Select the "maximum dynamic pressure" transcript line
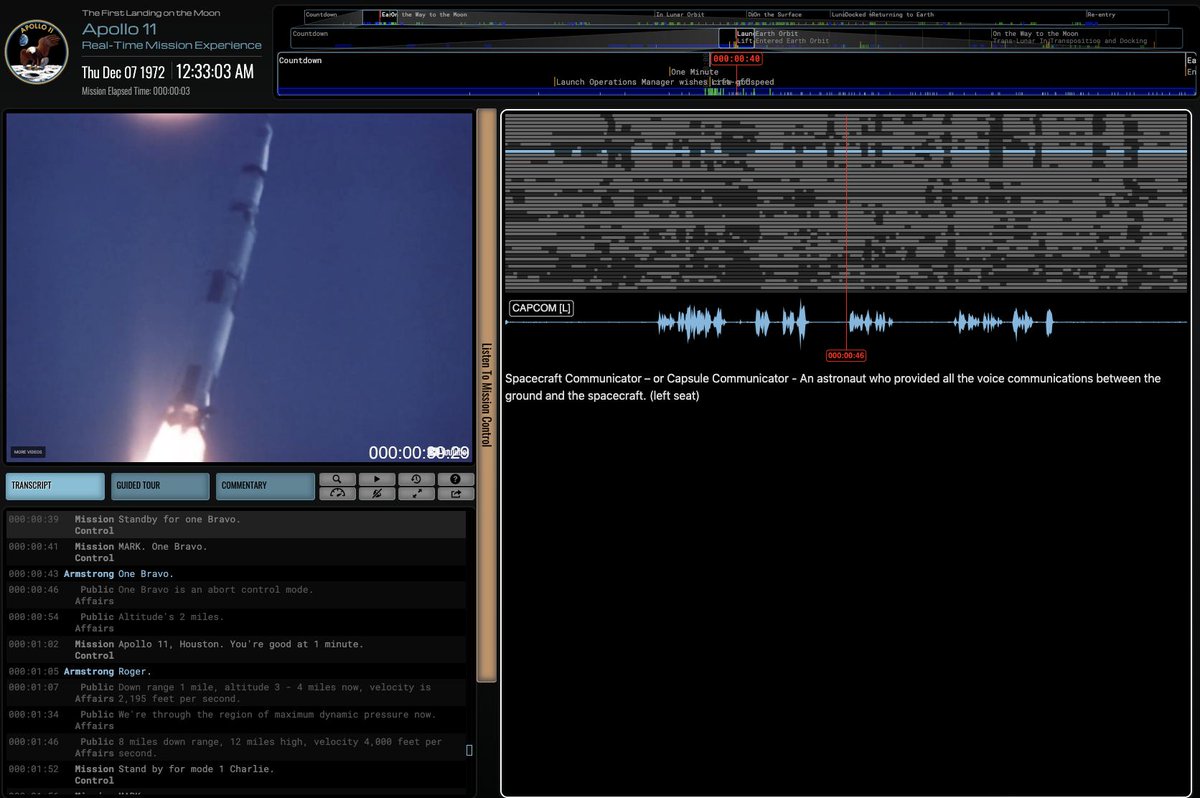Viewport: 1200px width, 798px height. 236,720
